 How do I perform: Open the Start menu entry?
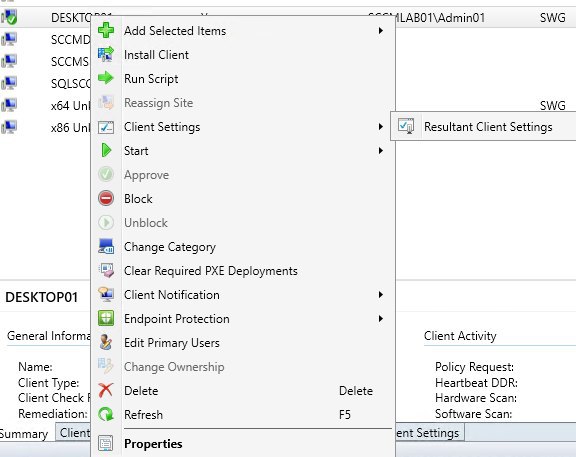click(242, 151)
